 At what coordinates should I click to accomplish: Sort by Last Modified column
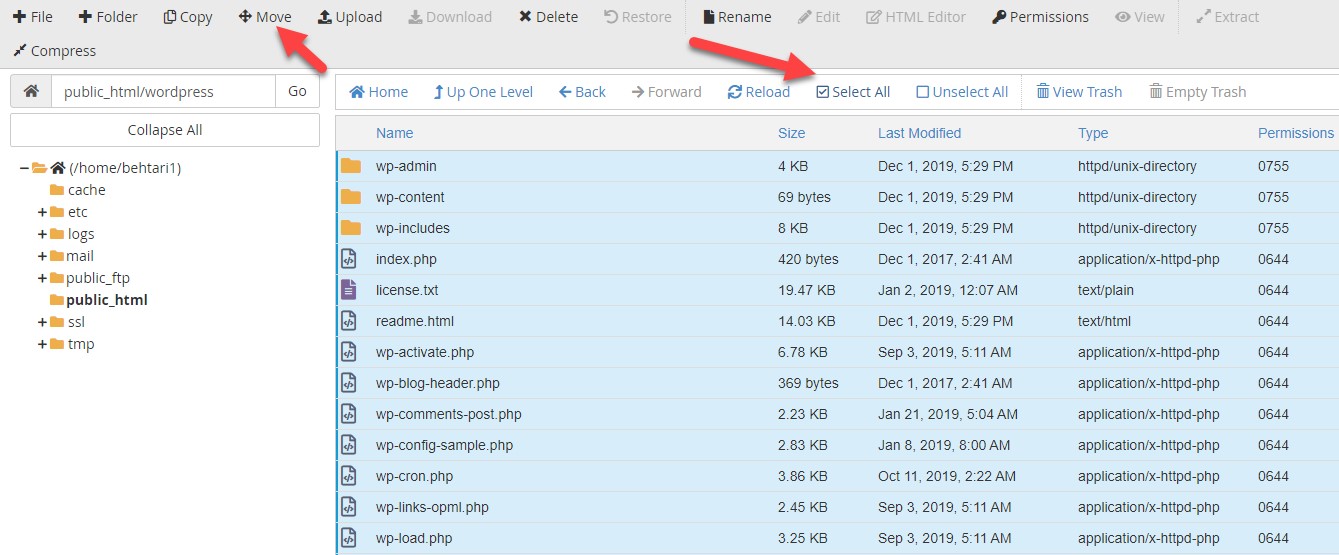click(919, 133)
